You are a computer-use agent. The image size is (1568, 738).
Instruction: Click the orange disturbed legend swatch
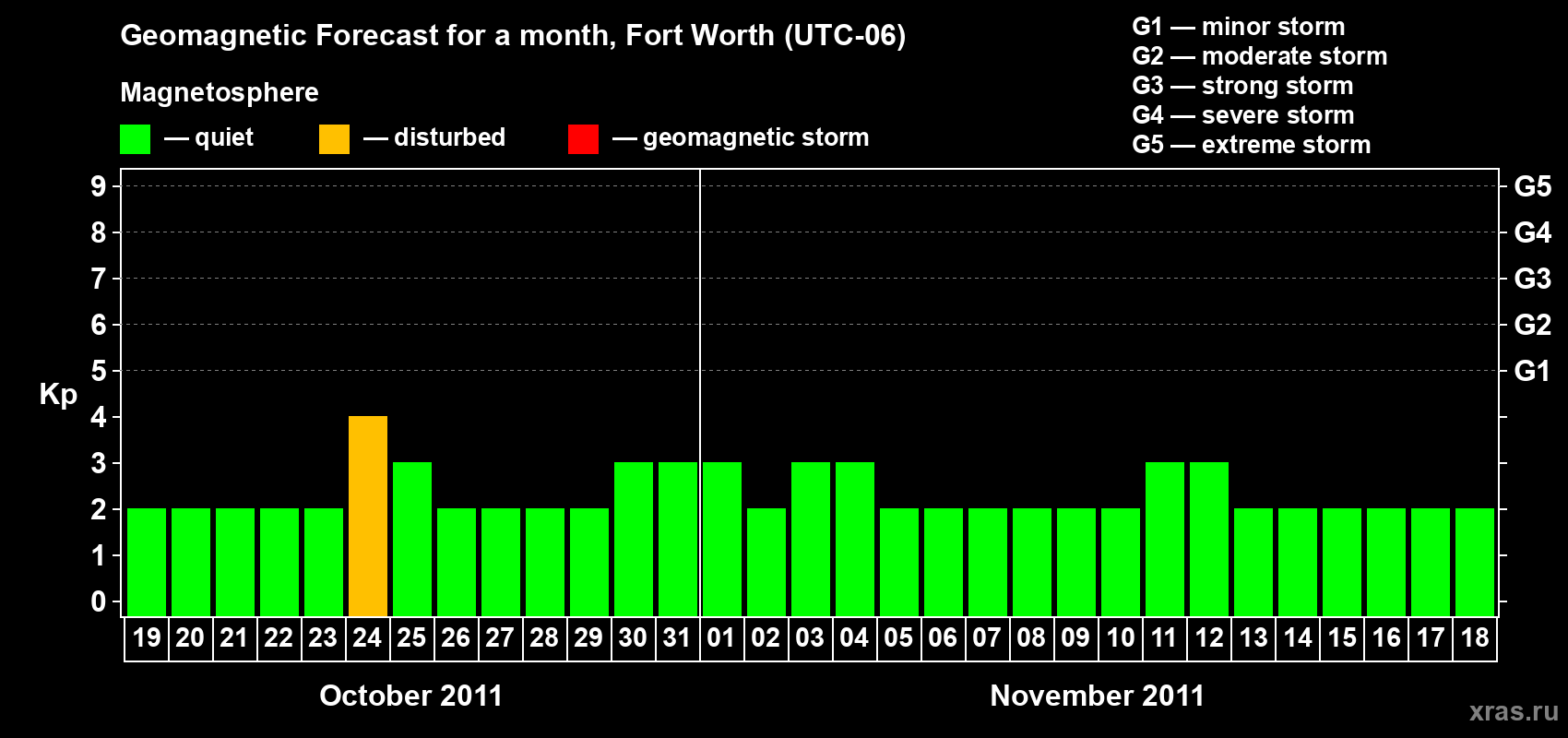334,139
